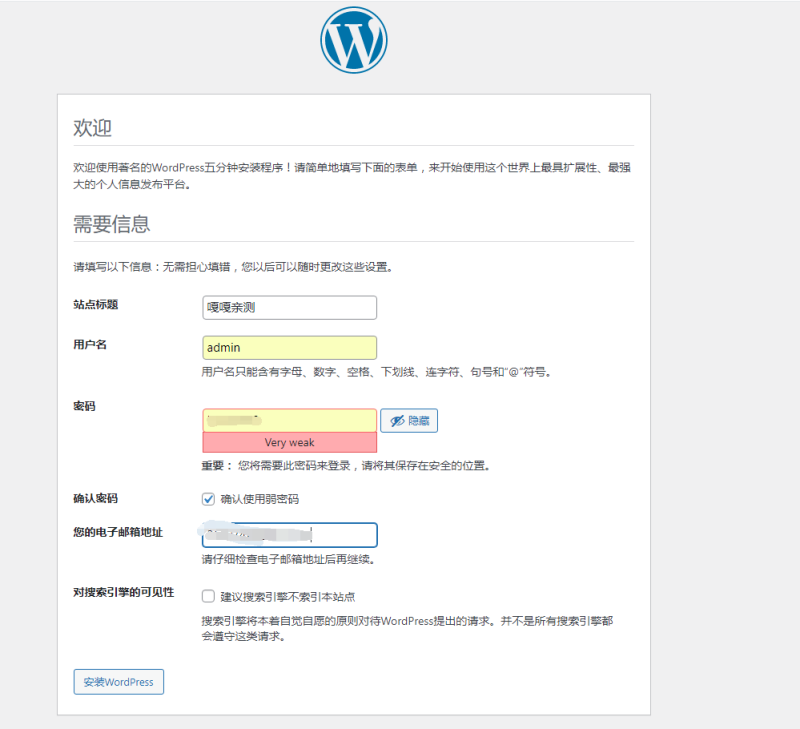Click the email address input field
The height and width of the screenshot is (729, 800).
pyautogui.click(x=289, y=535)
